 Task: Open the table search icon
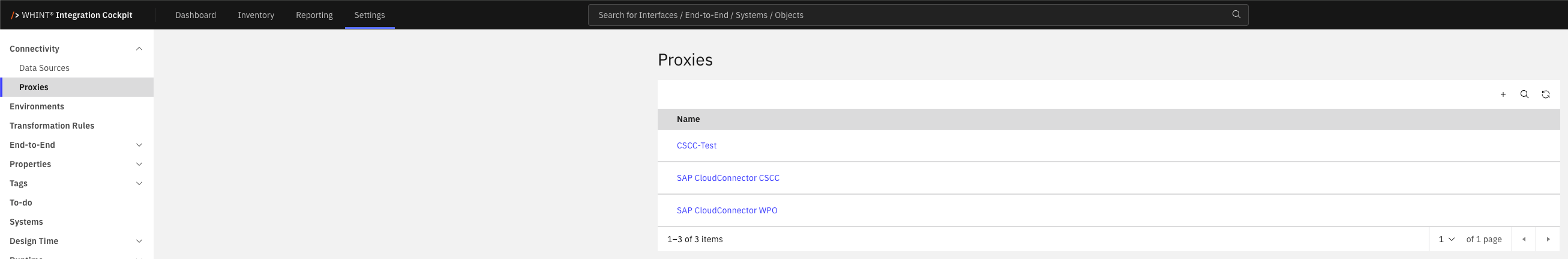point(1524,94)
